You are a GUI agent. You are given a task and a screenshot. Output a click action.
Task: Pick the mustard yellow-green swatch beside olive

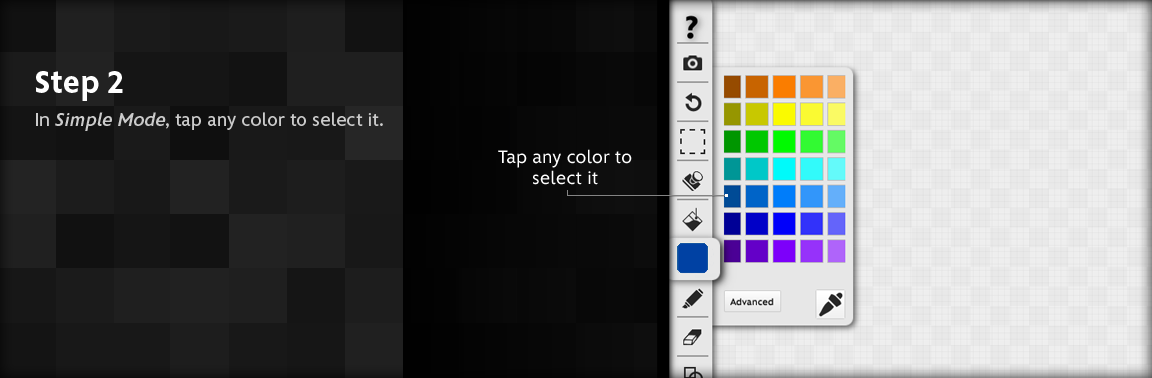(757, 114)
